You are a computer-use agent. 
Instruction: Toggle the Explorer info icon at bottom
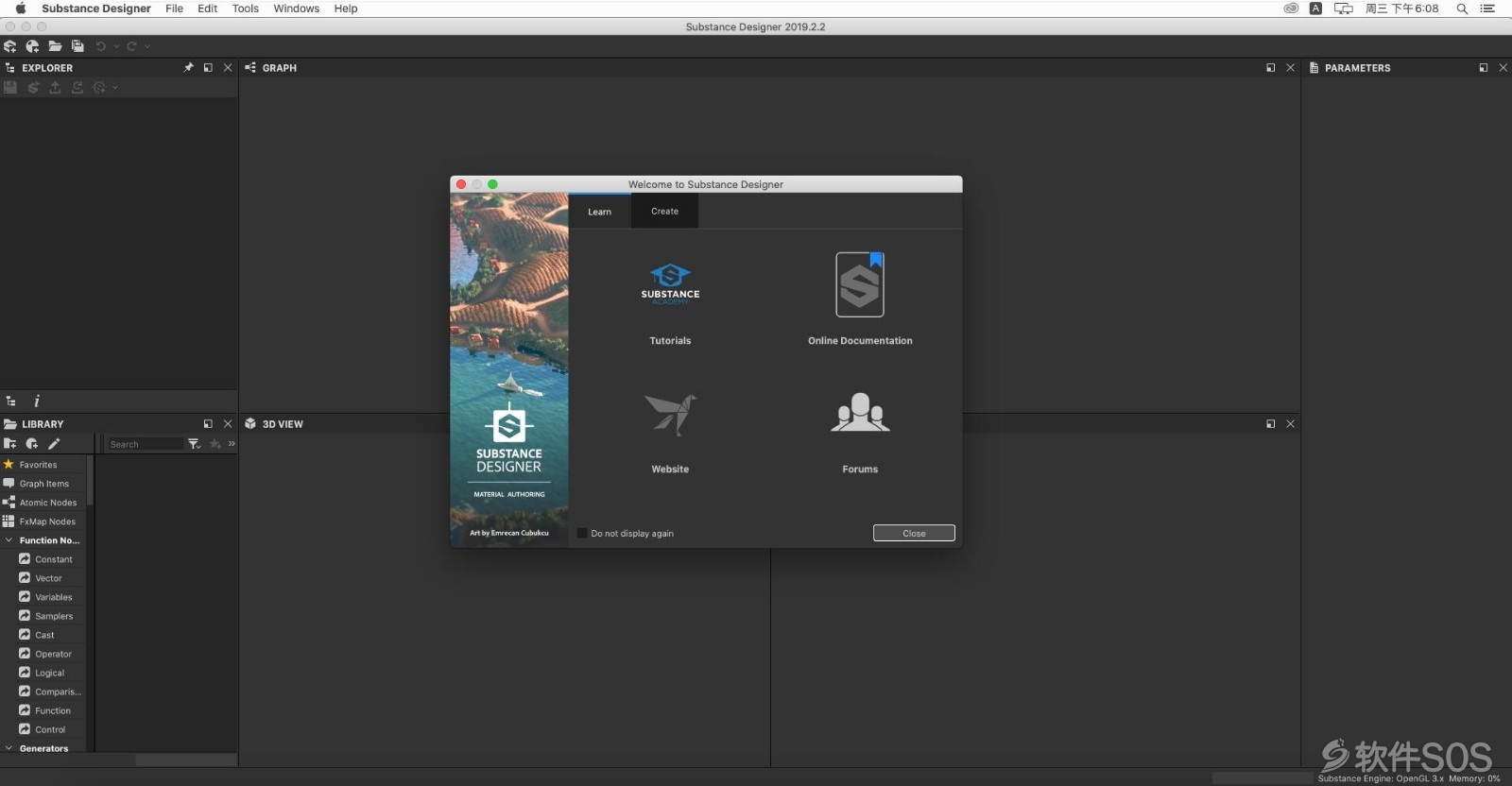[x=37, y=402]
